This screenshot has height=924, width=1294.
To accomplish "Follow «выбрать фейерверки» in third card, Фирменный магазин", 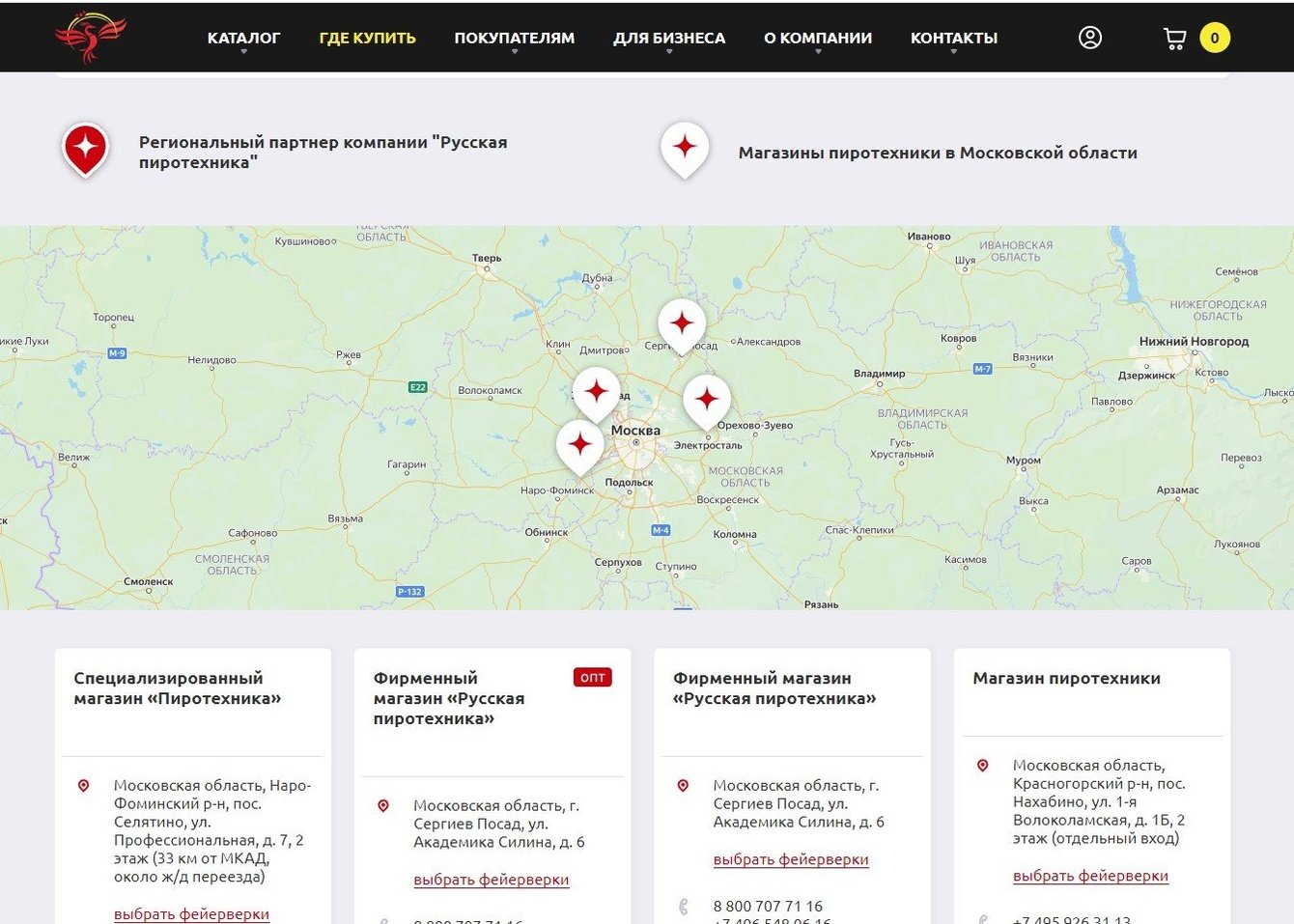I will pos(791,859).
